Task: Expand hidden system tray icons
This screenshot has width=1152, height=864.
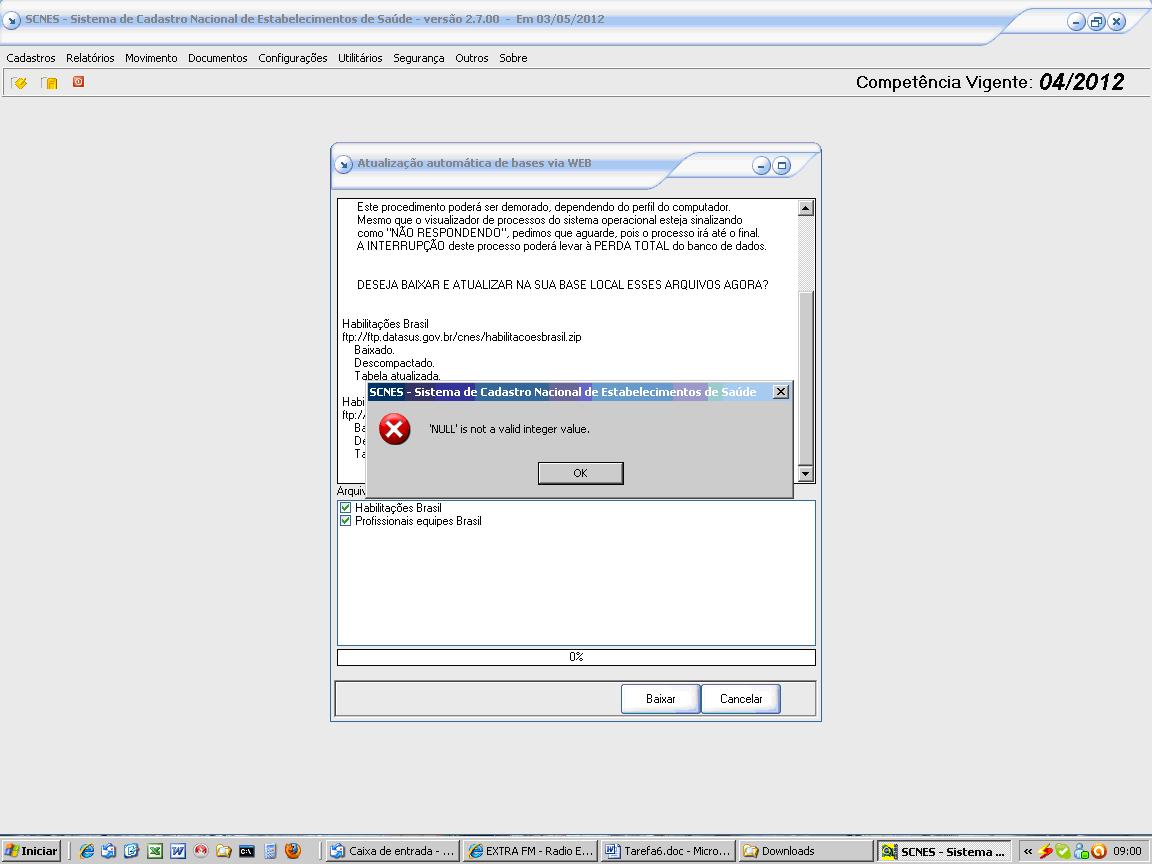Action: pos(1027,851)
